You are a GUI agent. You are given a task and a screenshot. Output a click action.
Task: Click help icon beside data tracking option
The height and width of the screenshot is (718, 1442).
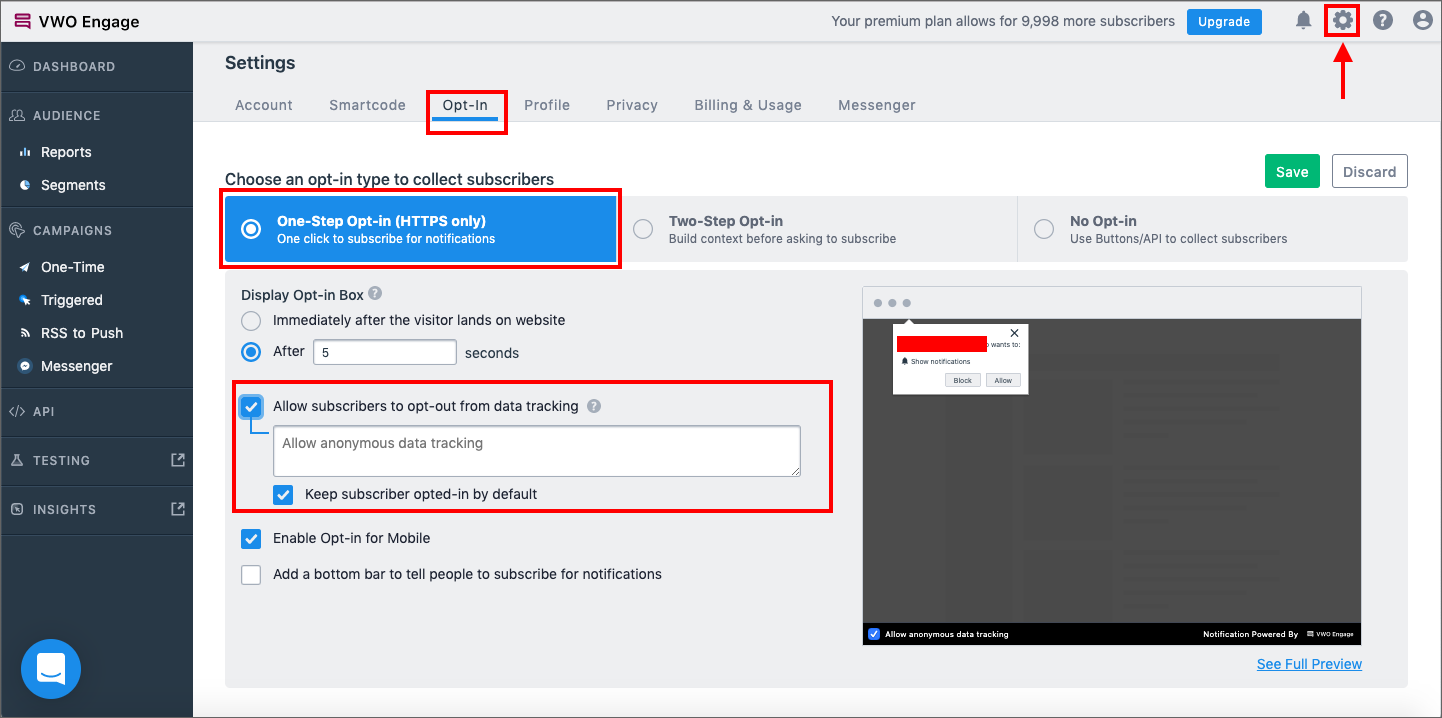594,406
